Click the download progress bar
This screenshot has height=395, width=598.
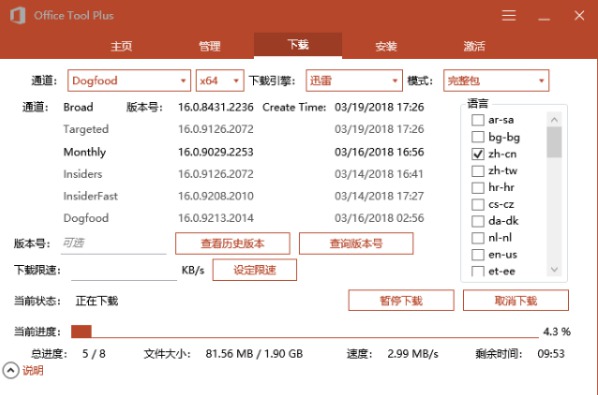click(305, 331)
